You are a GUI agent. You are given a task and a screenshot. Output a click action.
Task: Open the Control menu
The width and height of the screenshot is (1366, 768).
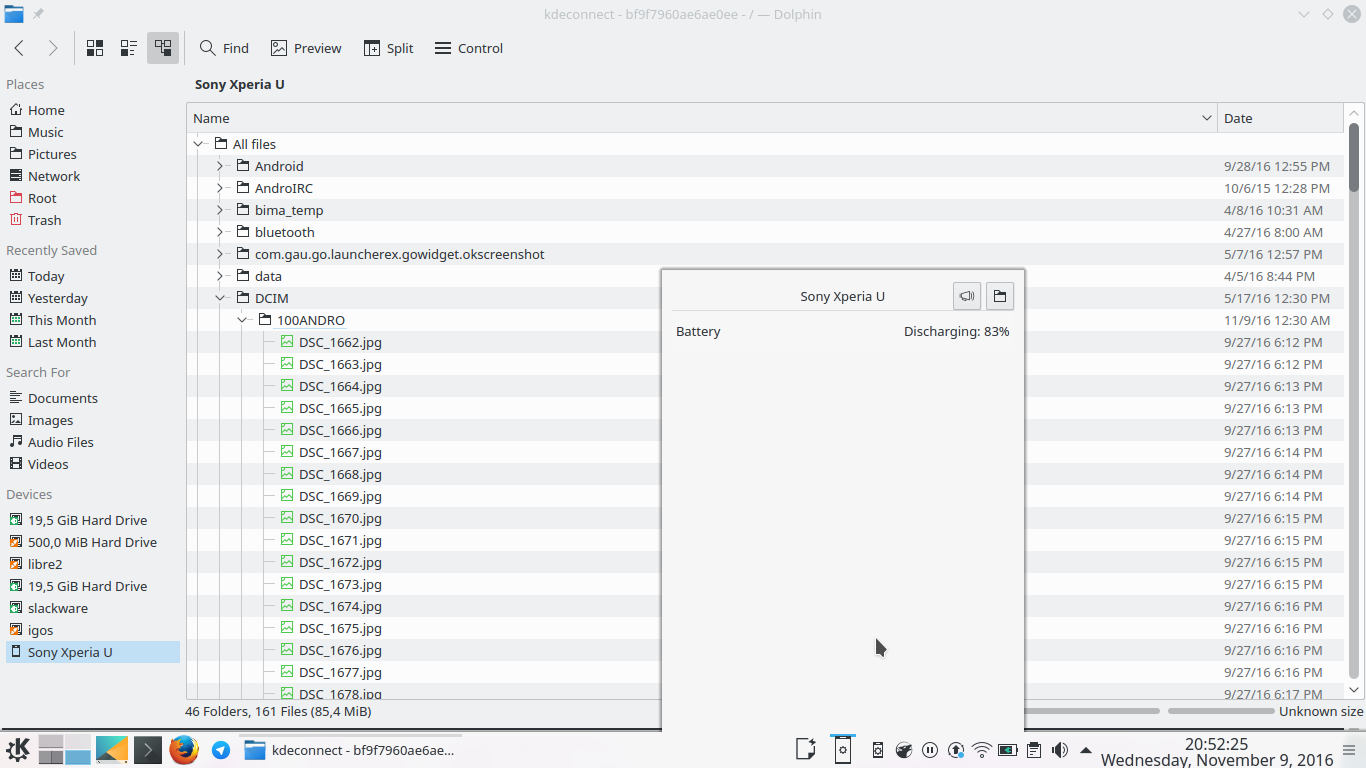tap(468, 47)
